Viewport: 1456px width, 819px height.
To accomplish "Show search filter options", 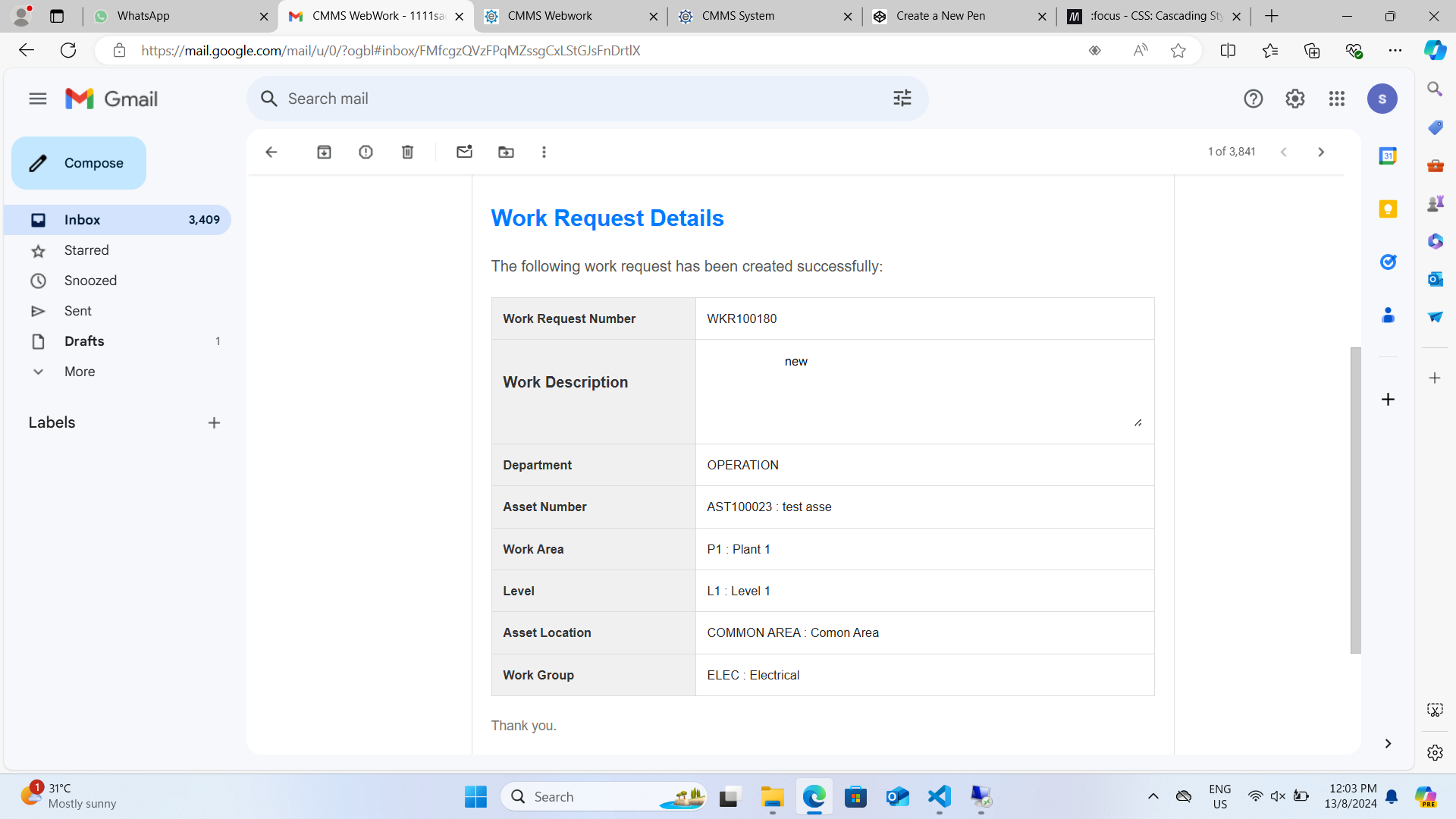I will point(902,99).
